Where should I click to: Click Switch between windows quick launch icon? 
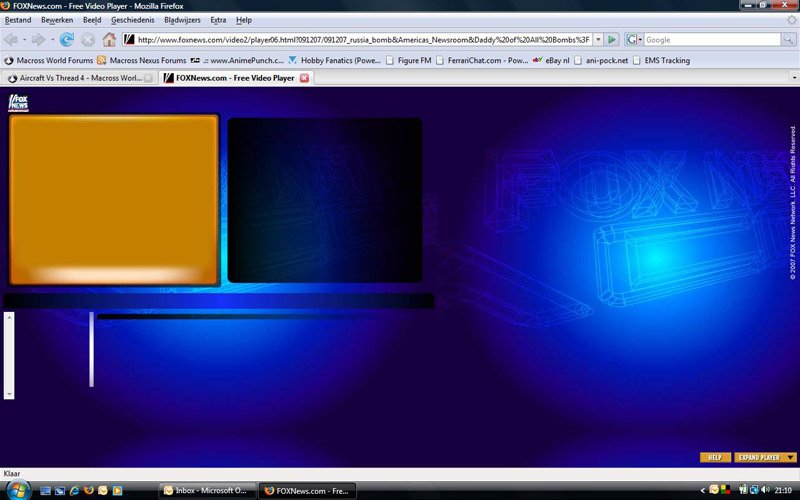coord(60,490)
